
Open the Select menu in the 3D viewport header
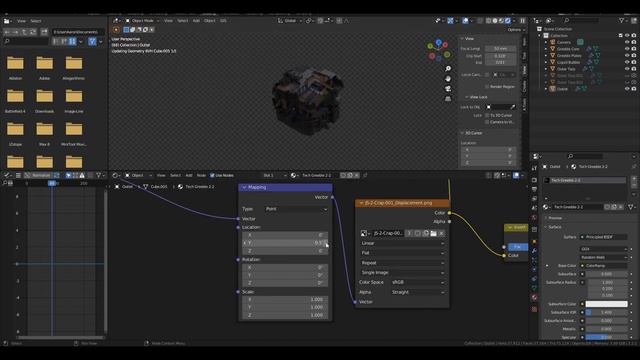tap(182, 21)
